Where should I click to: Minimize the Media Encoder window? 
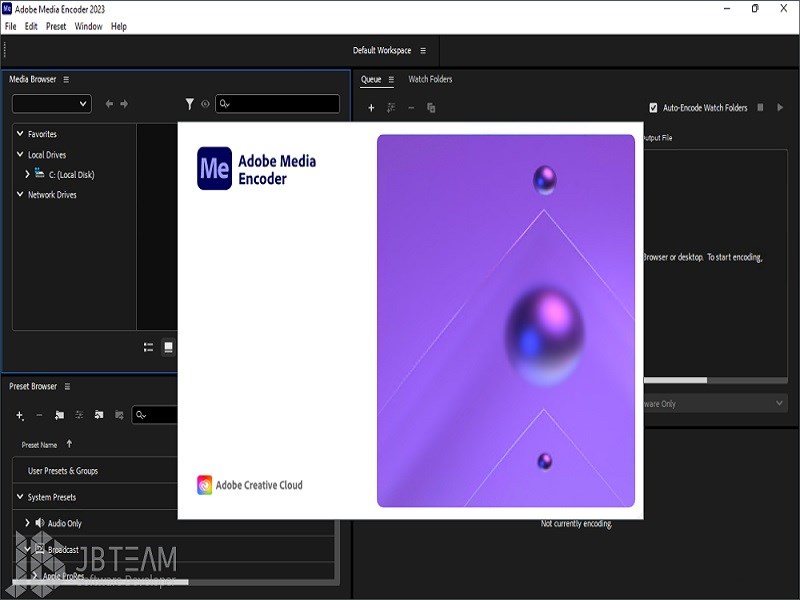tap(727, 9)
